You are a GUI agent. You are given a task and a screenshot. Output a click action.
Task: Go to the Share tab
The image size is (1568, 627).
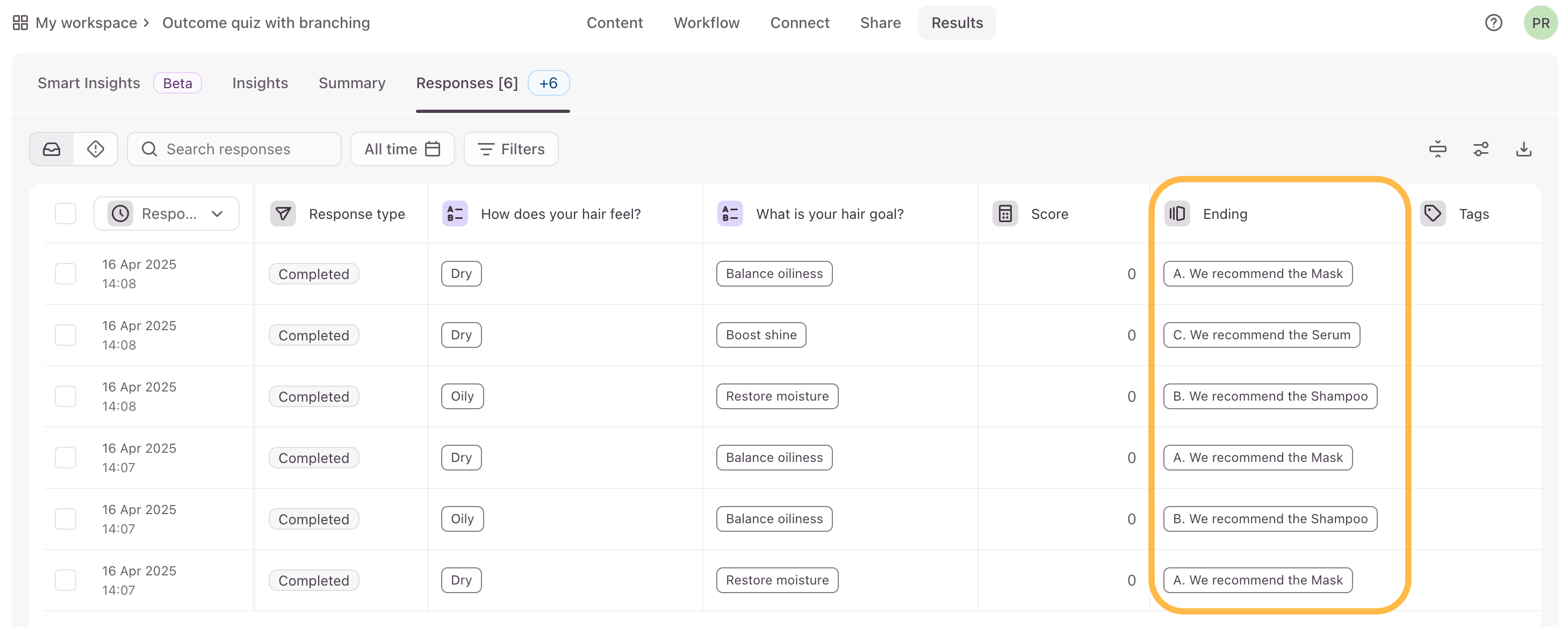(880, 23)
